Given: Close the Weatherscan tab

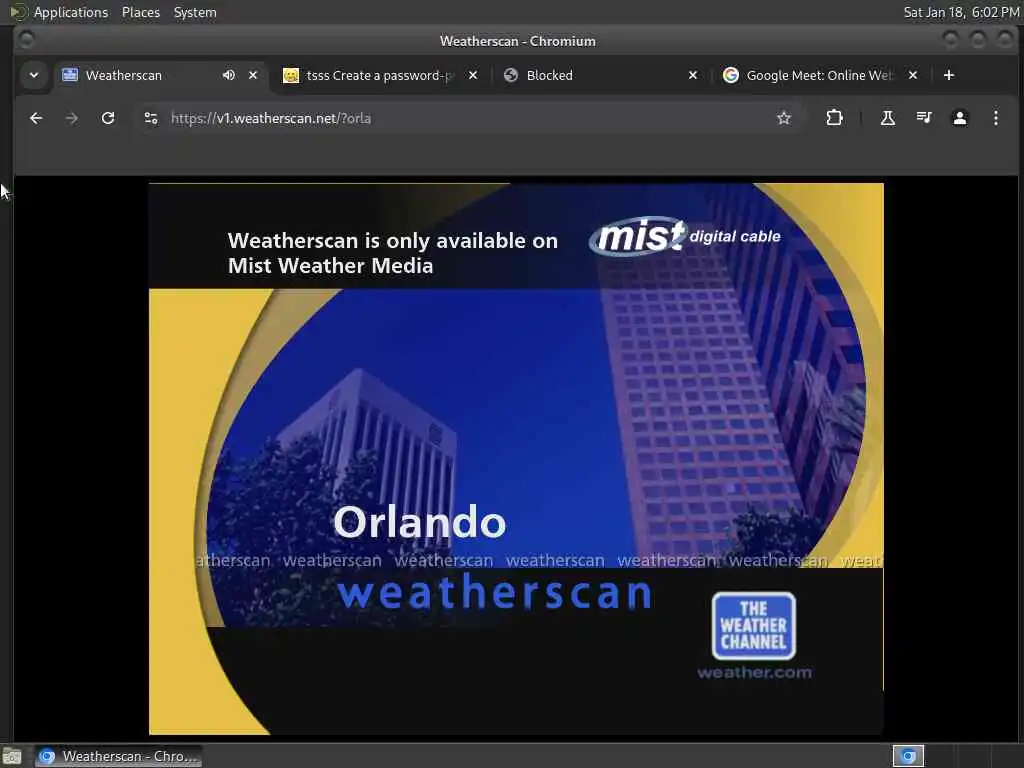Looking at the screenshot, I should (x=253, y=75).
